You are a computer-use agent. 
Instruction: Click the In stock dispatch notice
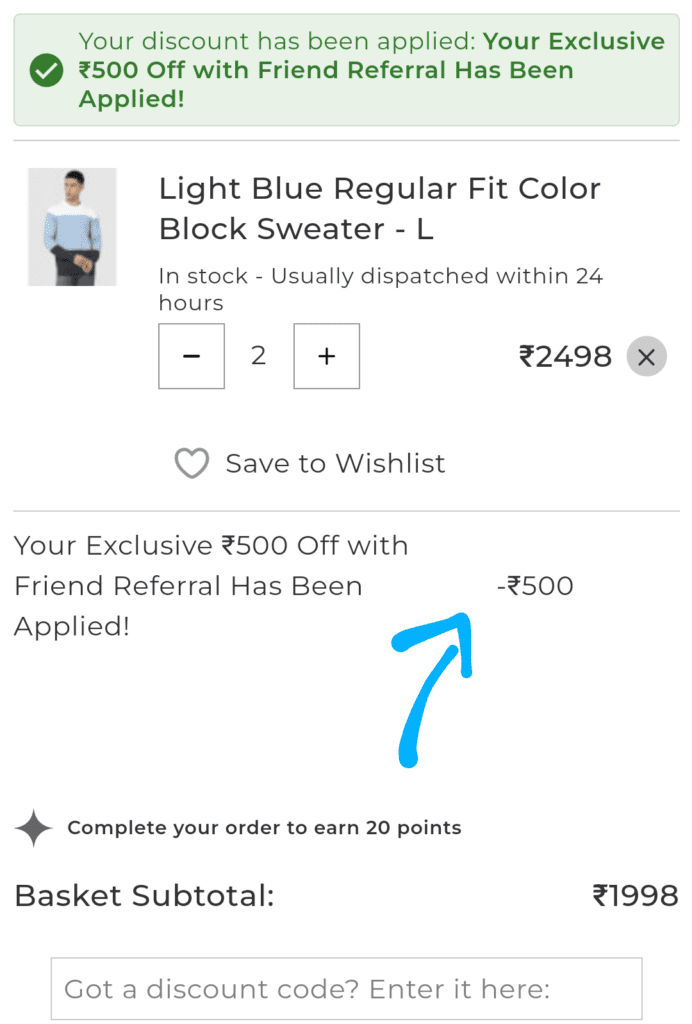click(x=380, y=289)
